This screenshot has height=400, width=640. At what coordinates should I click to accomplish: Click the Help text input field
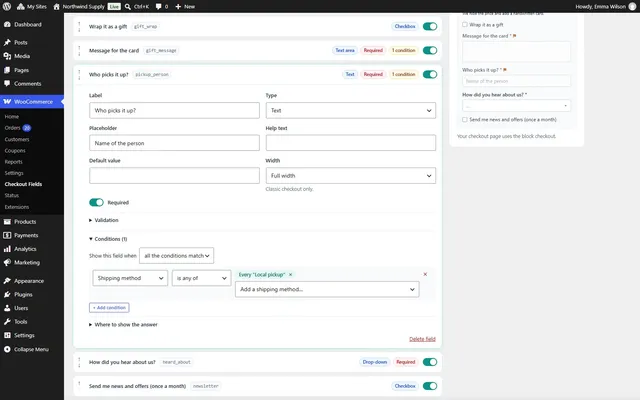coord(351,143)
